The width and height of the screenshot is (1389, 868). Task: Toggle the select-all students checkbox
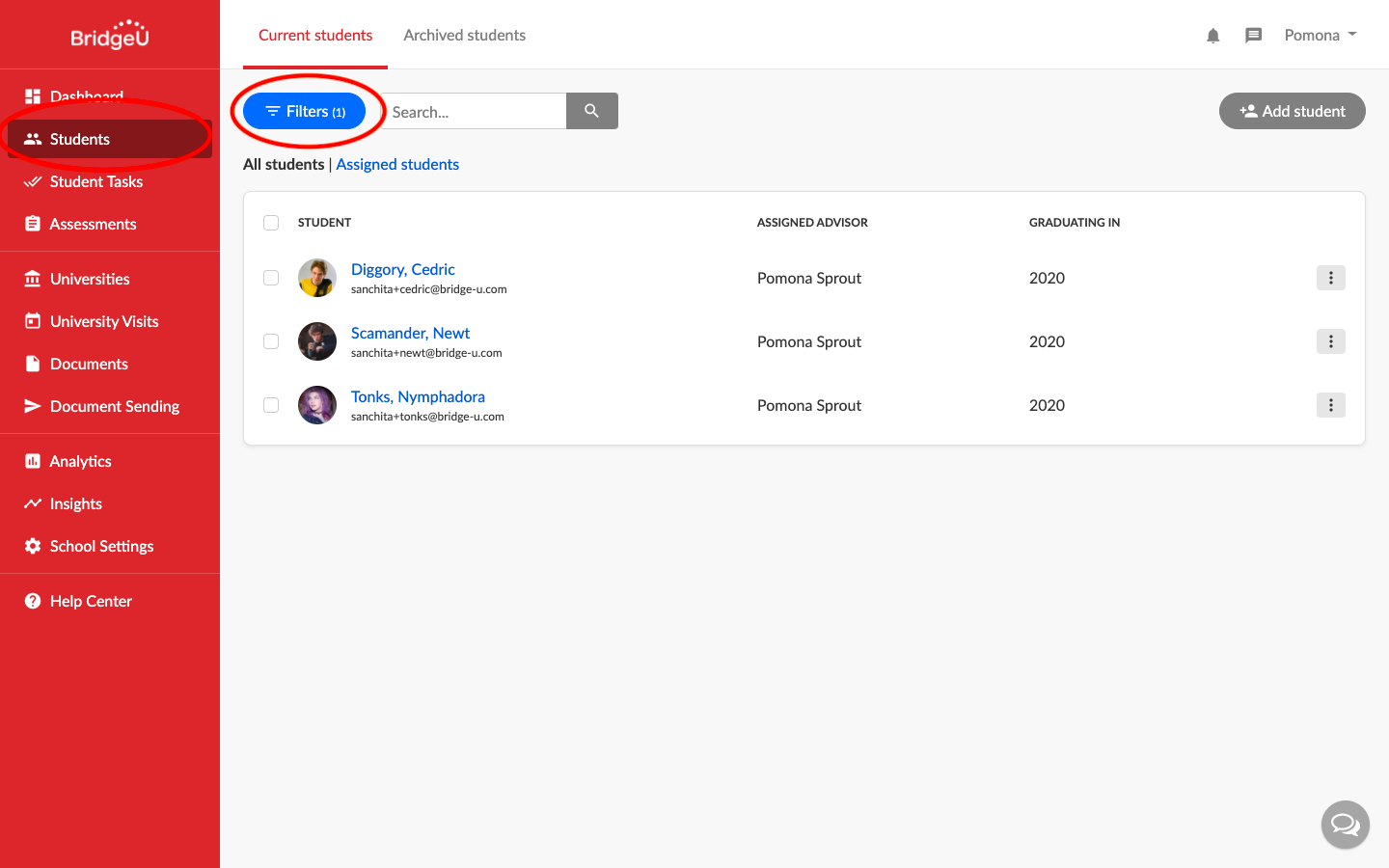pyautogui.click(x=271, y=223)
